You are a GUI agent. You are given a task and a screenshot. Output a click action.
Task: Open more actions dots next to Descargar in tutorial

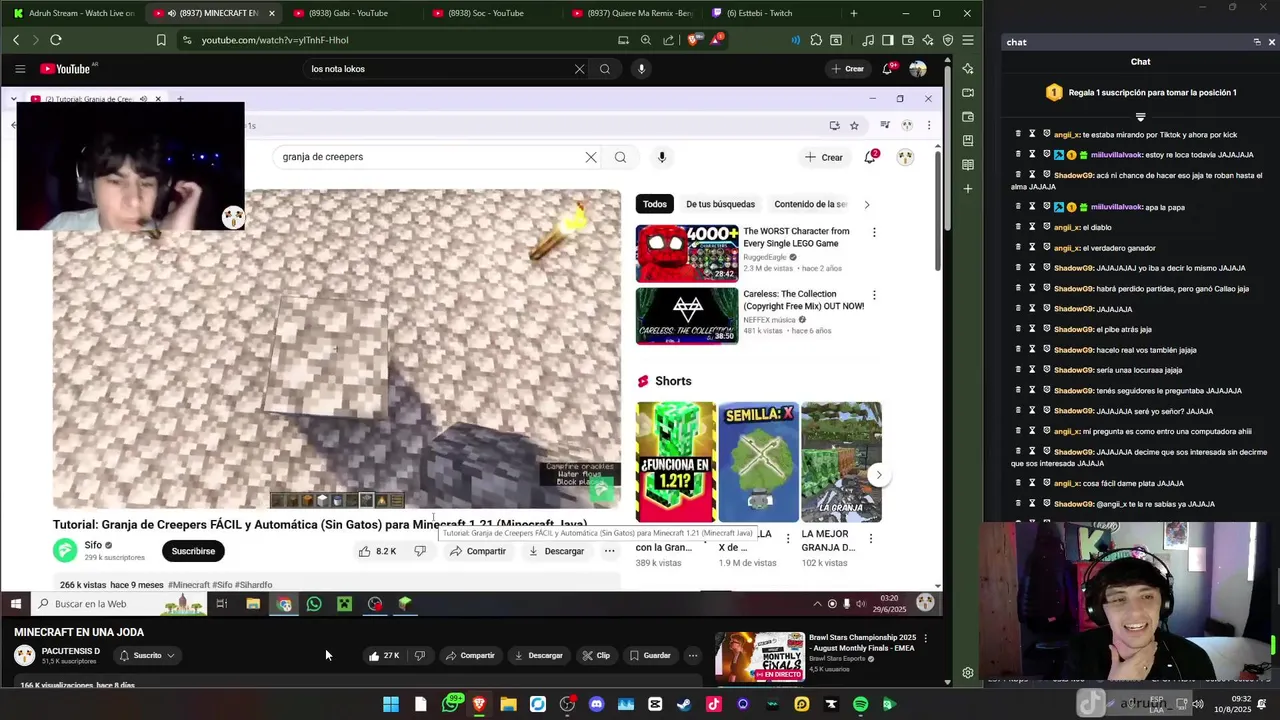[609, 551]
